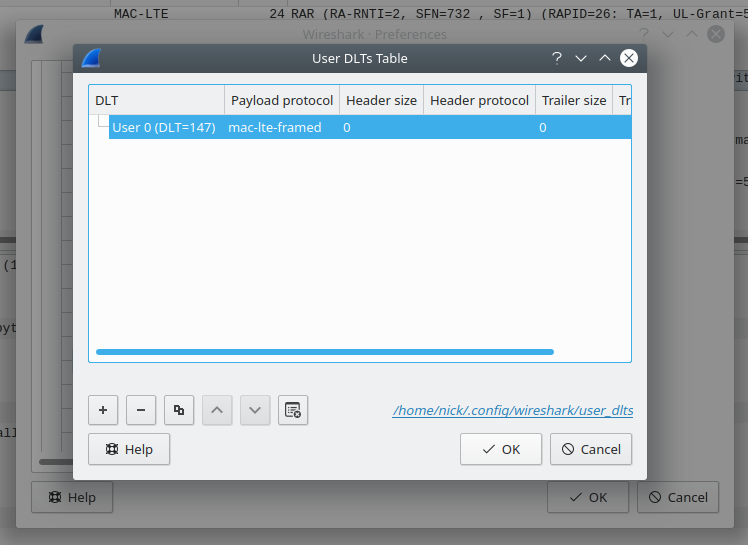This screenshot has width=748, height=545.
Task: Sort by the DLT column header
Action: click(x=156, y=100)
